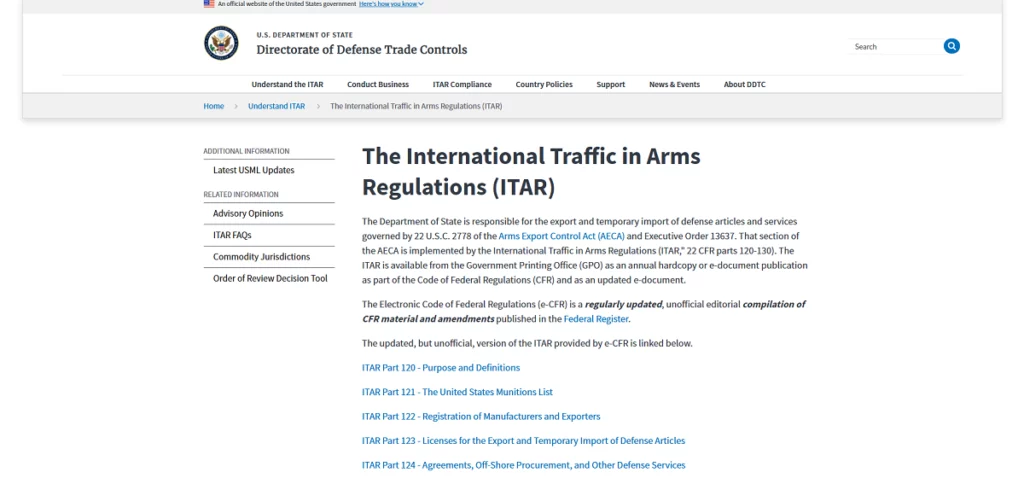Viewport: 1024px width, 484px height.
Task: Click the Department of State seal logo
Action: [x=221, y=43]
